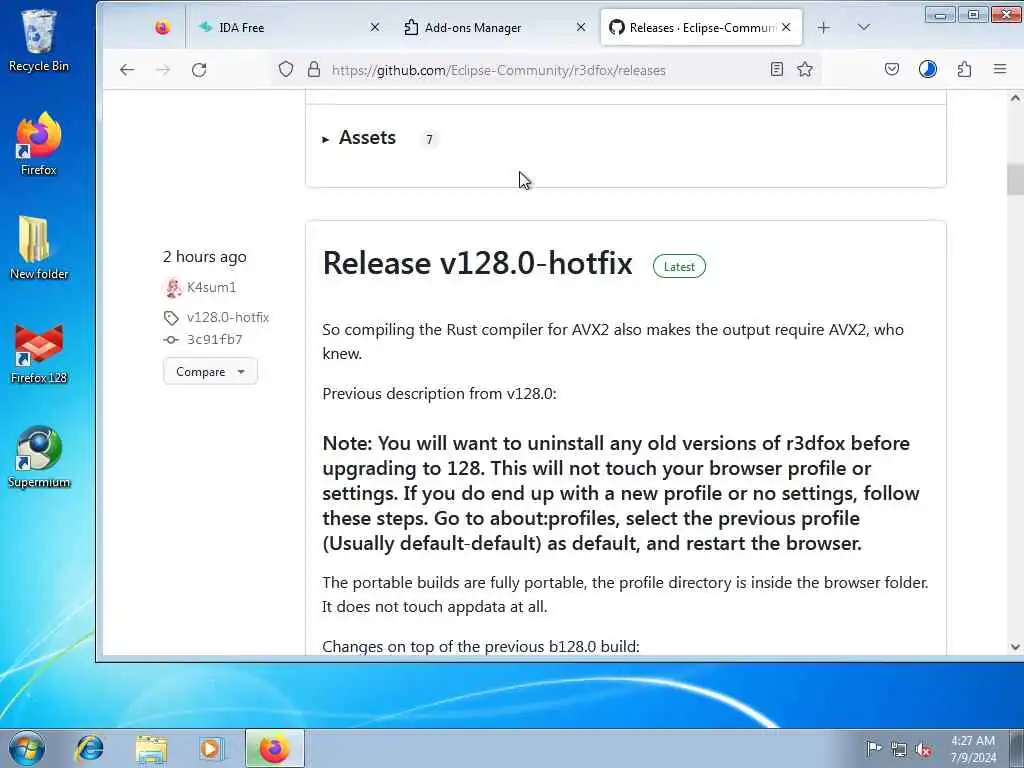1024x768 pixels.
Task: Go back to previous page
Action: point(127,70)
